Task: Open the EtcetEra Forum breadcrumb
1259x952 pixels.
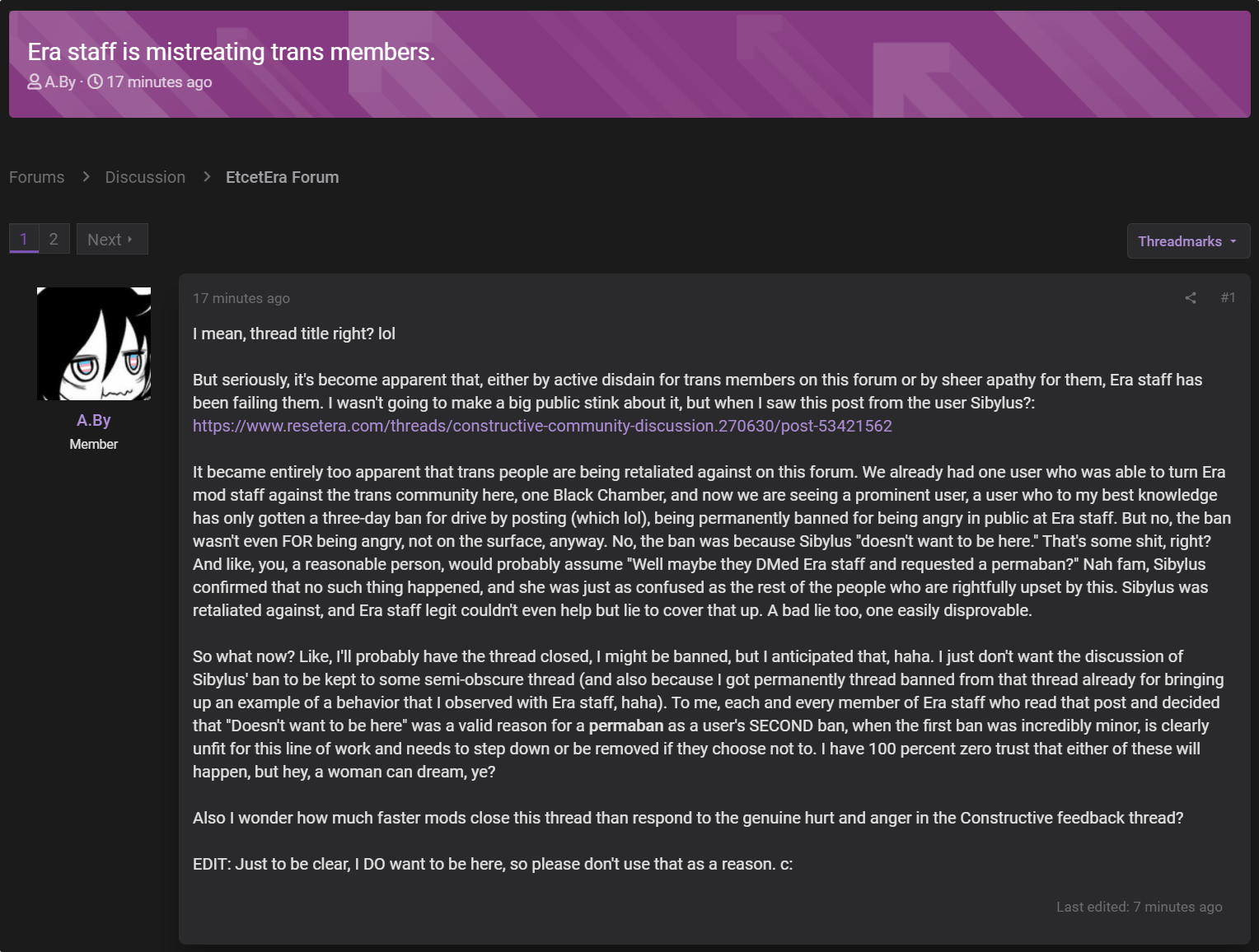Action: 283,177
